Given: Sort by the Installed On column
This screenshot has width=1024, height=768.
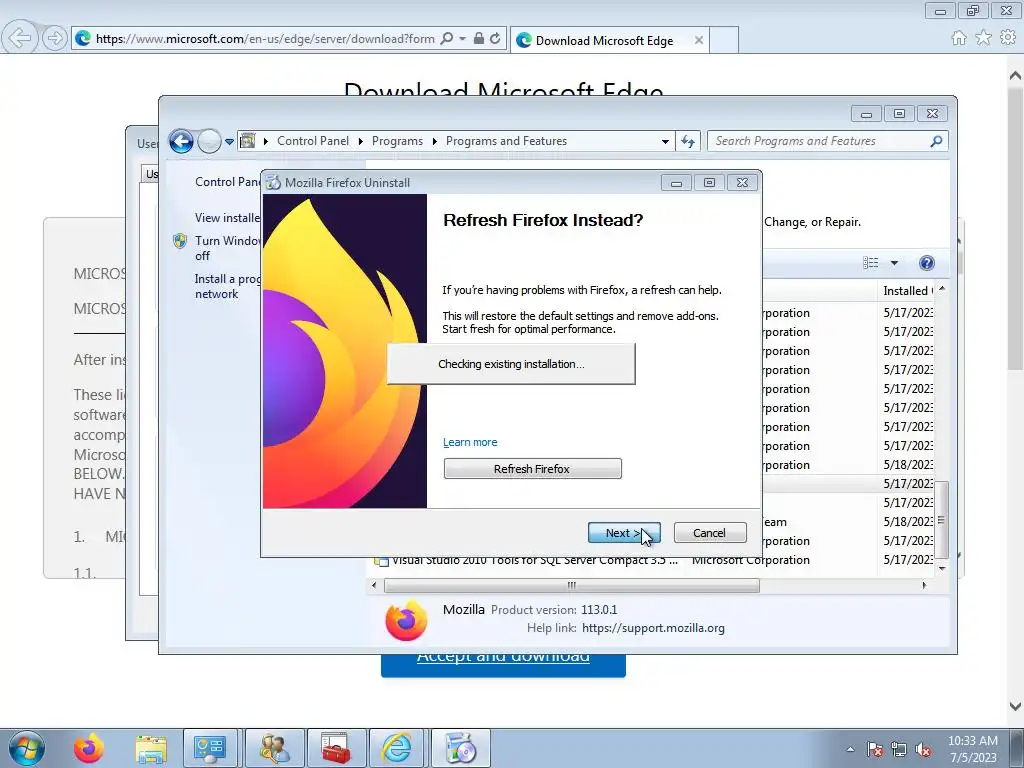Looking at the screenshot, I should point(906,291).
